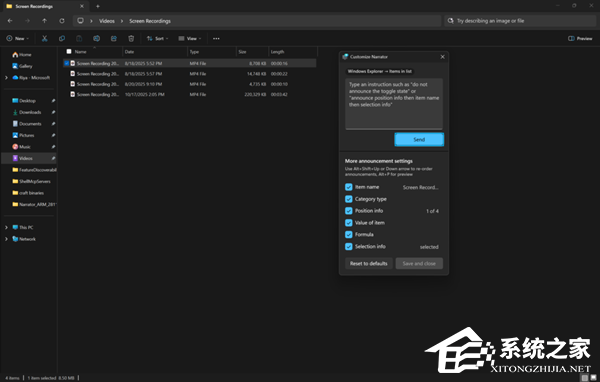Open the View dropdown menu
Screen dimensions: 600x382
click(190, 38)
